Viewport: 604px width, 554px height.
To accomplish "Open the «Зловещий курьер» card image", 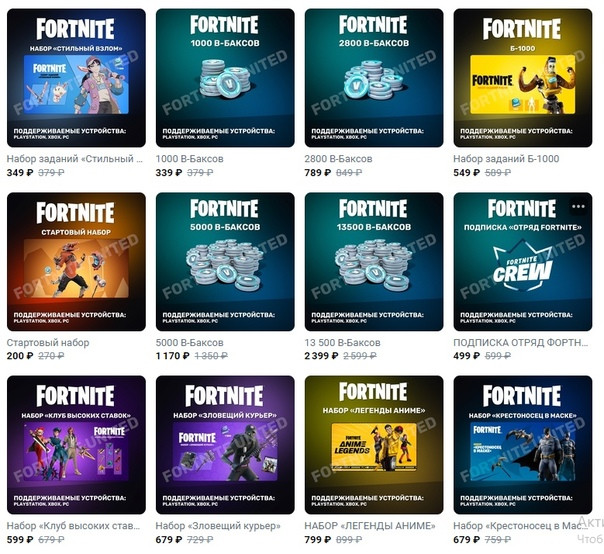I will pyautogui.click(x=225, y=445).
